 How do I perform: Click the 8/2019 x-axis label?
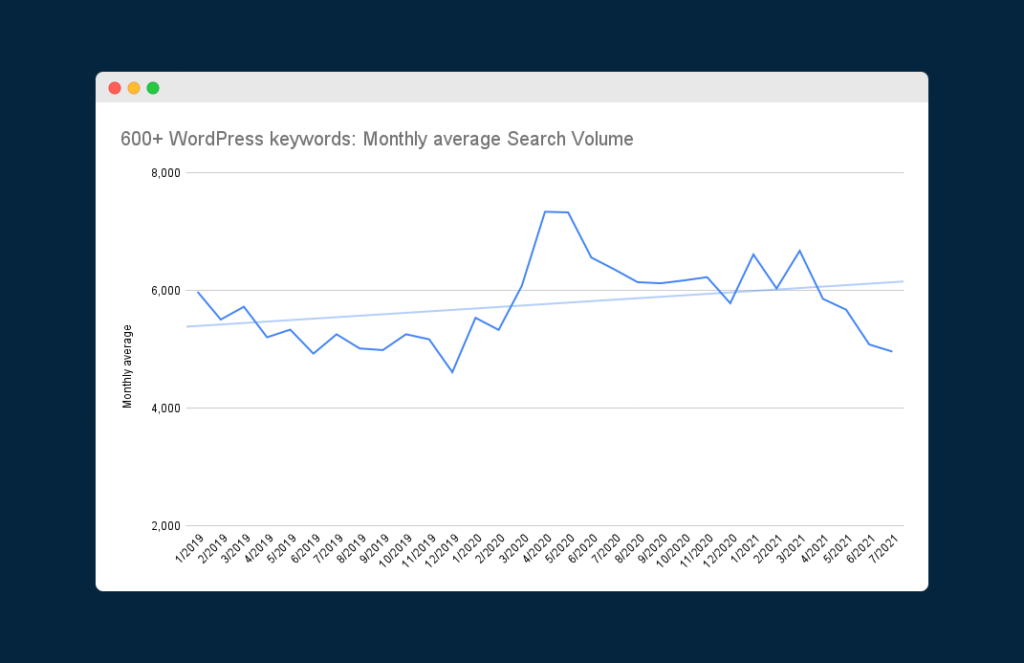tap(351, 549)
